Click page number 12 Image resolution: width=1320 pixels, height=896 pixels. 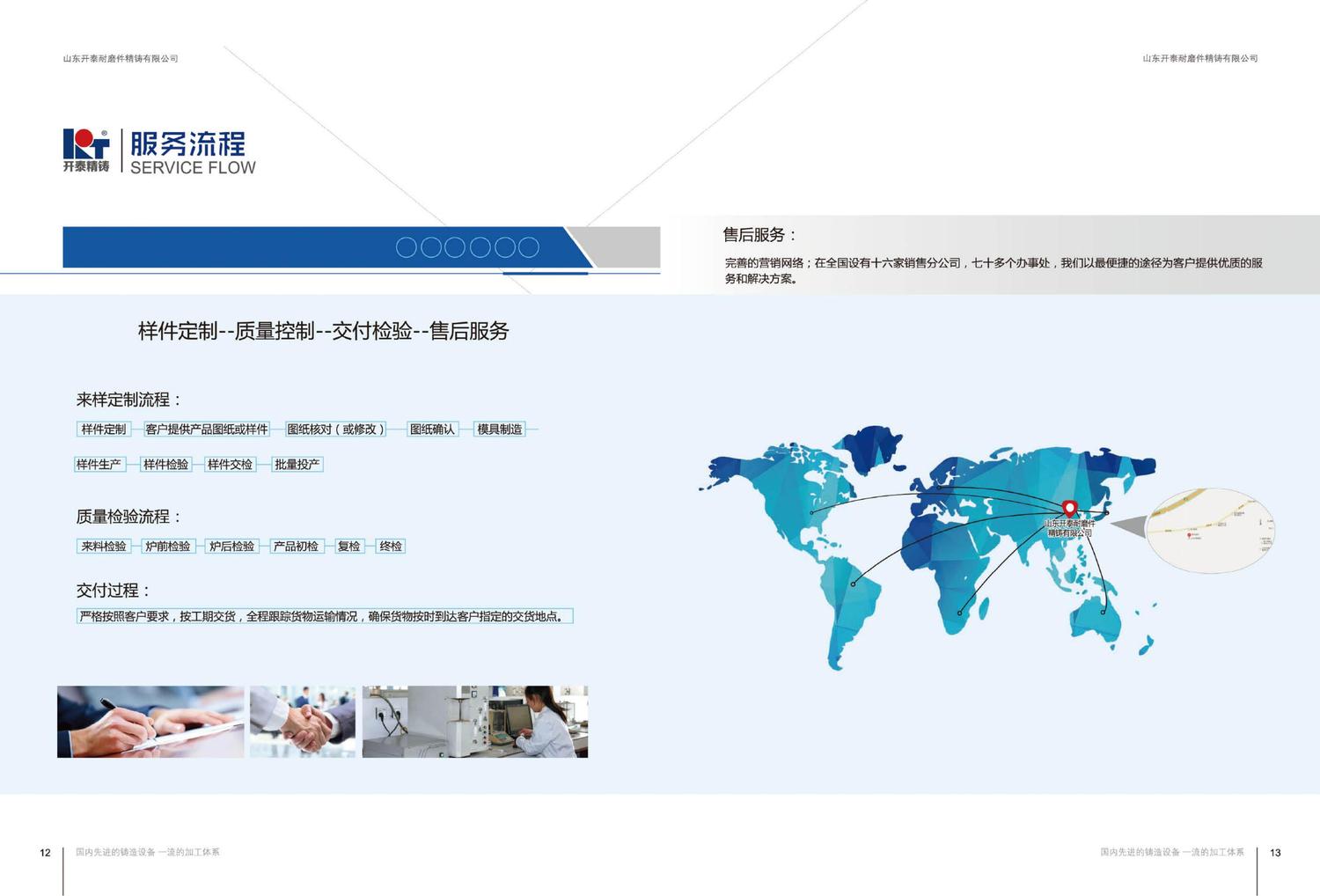[x=46, y=853]
